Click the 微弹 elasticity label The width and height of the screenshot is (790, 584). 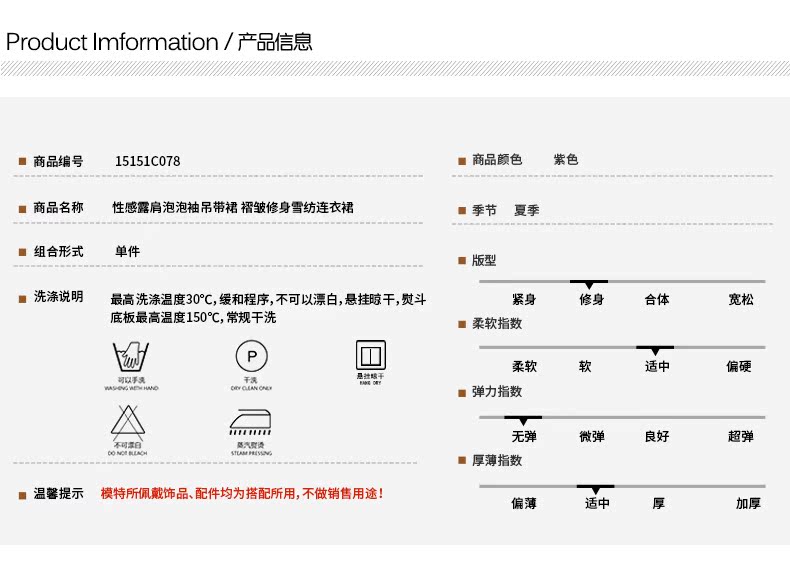pos(591,436)
